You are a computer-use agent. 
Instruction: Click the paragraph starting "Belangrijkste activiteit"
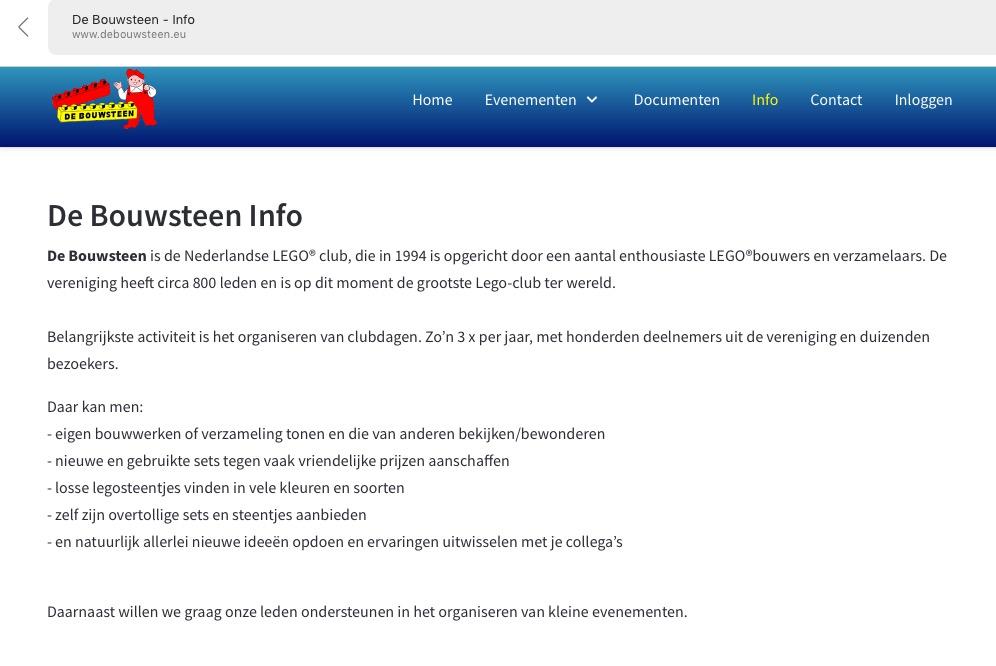[488, 337]
